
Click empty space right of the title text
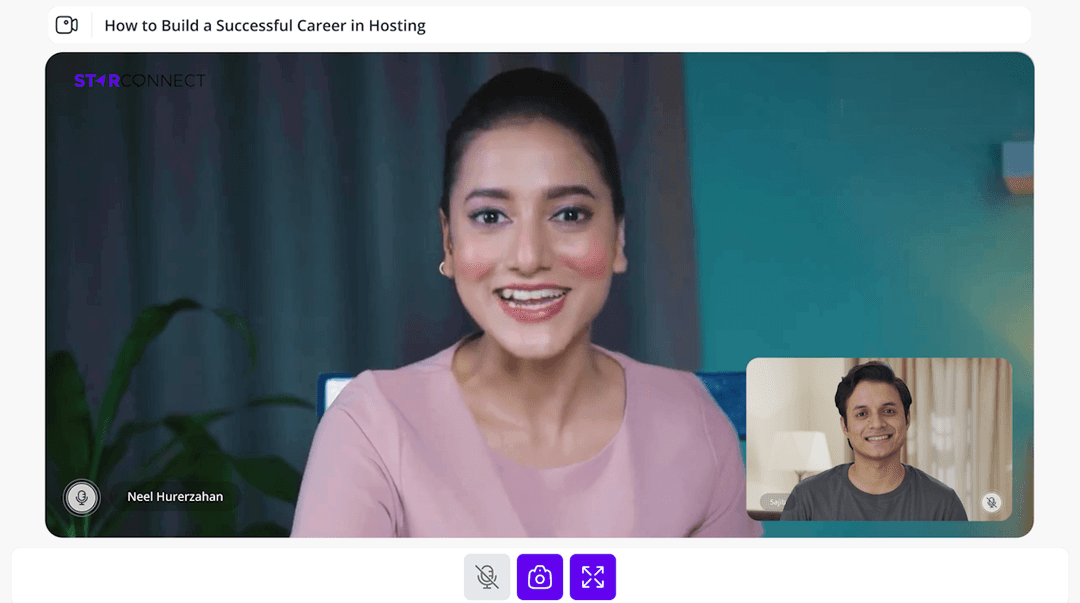pyautogui.click(x=720, y=26)
